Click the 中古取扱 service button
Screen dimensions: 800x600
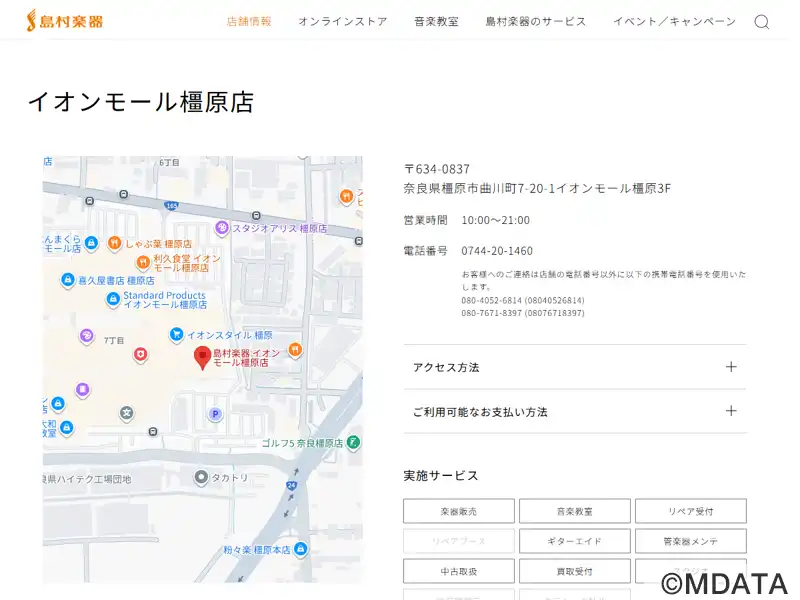(459, 571)
